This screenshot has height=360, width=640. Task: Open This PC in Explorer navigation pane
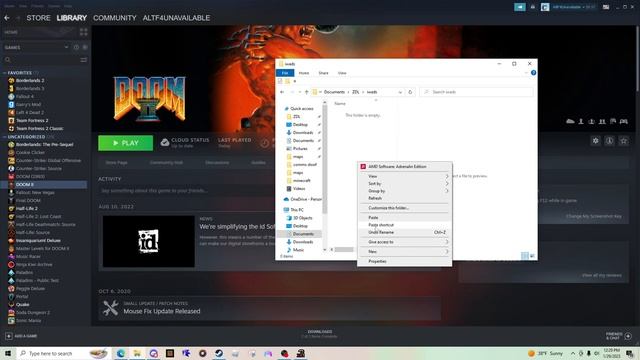[x=297, y=210]
